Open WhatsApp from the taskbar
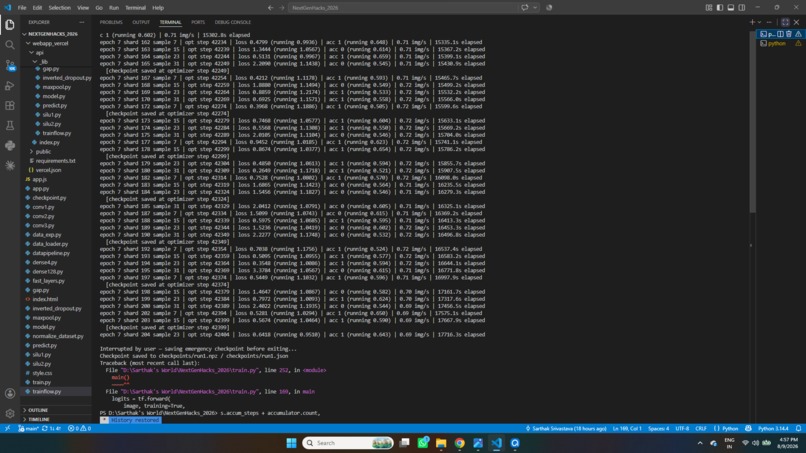The width and height of the screenshot is (806, 453). pyautogui.click(x=423, y=443)
